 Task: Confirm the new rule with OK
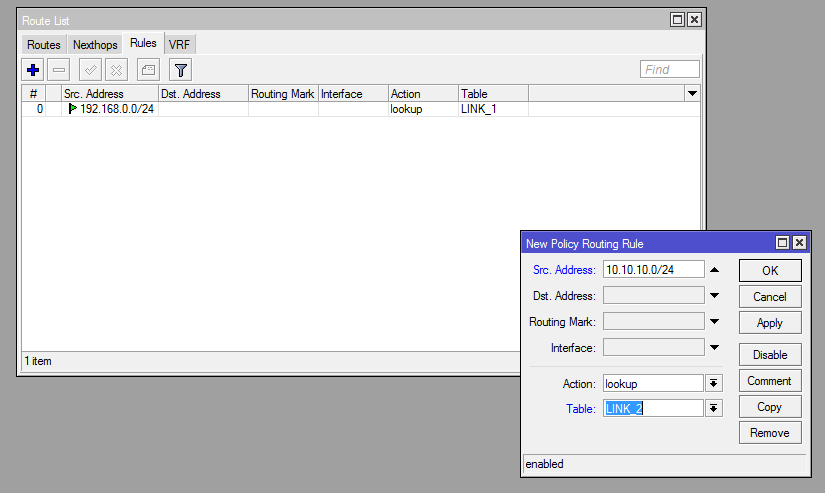770,270
